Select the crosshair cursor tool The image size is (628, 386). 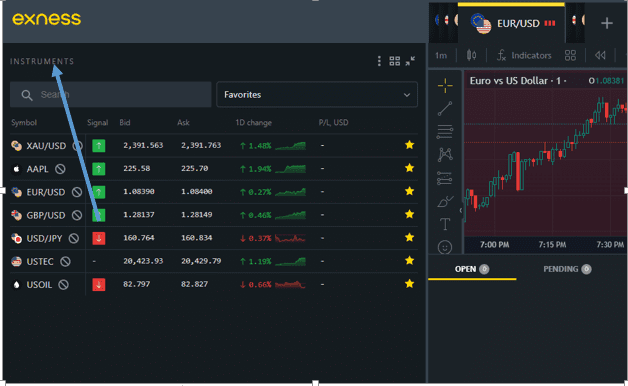[x=445, y=85]
